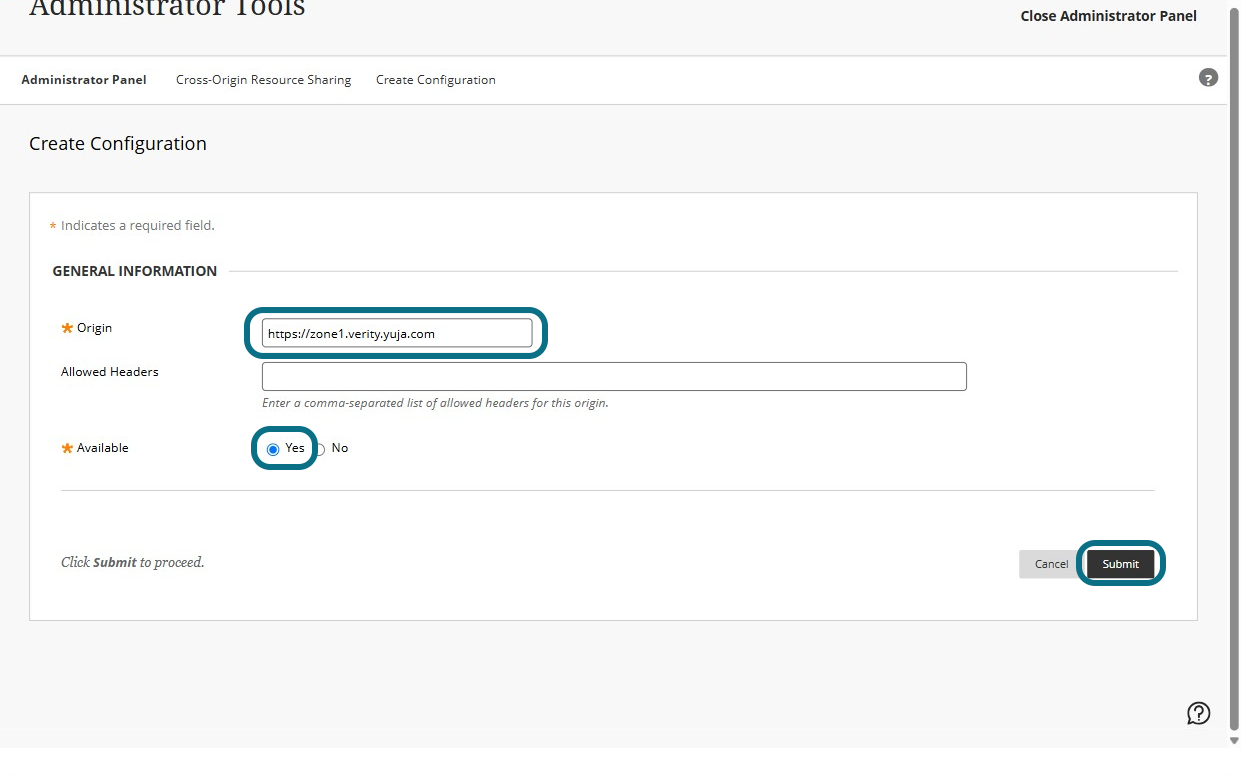
Task: Submit the configuration form
Action: click(1120, 564)
